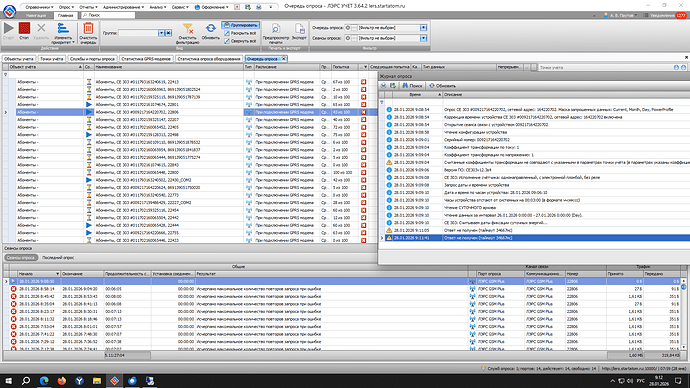This screenshot has width=690, height=388.
Task: Click error icon of session started 8:58:14
Action: (13, 289)
